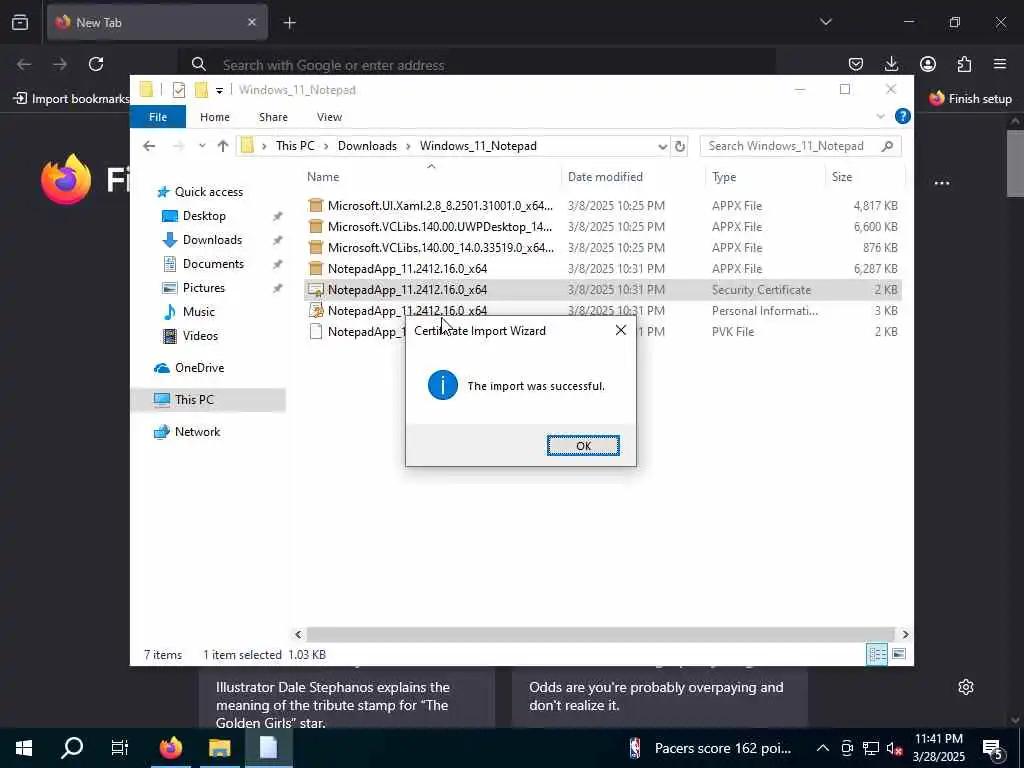Open recent locations dropdown in Explorer
The height and width of the screenshot is (768, 1024).
point(202,146)
